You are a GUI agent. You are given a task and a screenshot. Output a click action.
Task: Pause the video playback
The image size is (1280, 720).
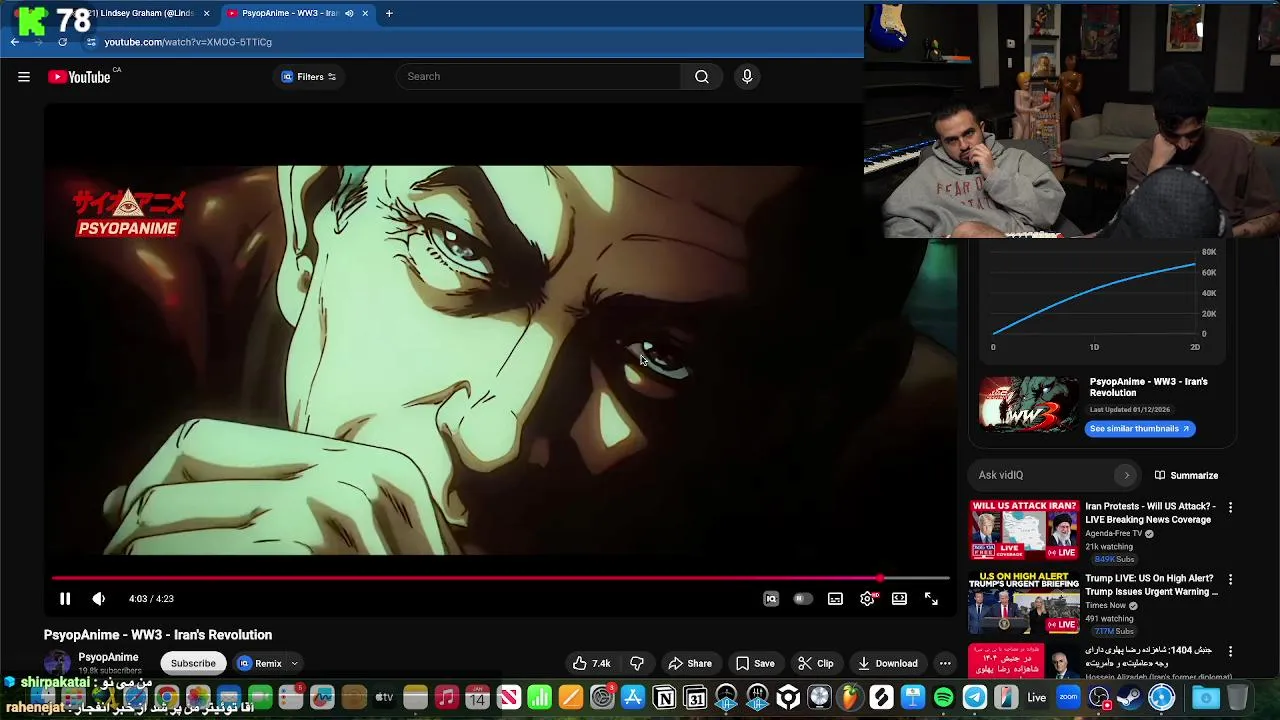[65, 599]
